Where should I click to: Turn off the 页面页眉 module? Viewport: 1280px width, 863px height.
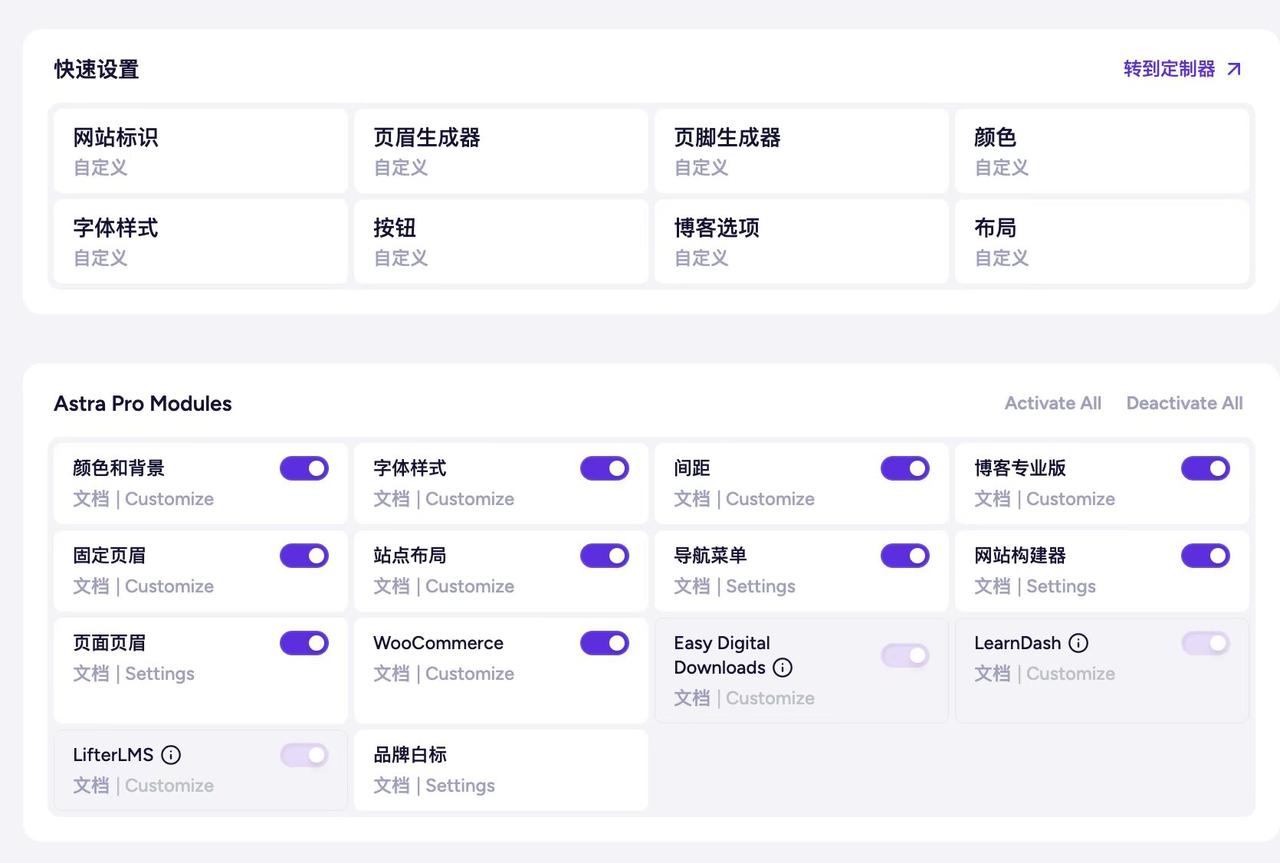(304, 643)
